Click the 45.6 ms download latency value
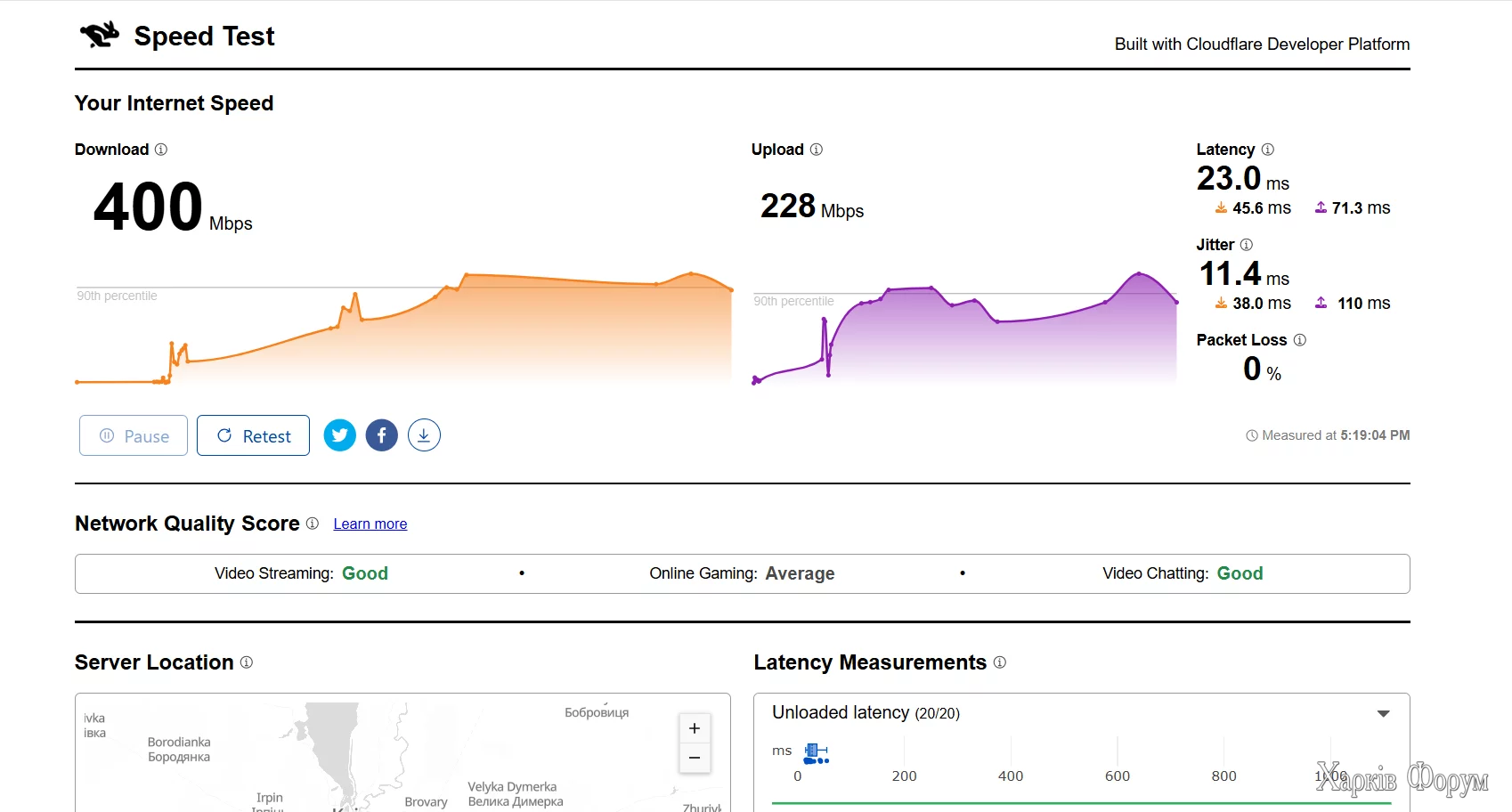This screenshot has width=1512, height=812. click(1262, 208)
